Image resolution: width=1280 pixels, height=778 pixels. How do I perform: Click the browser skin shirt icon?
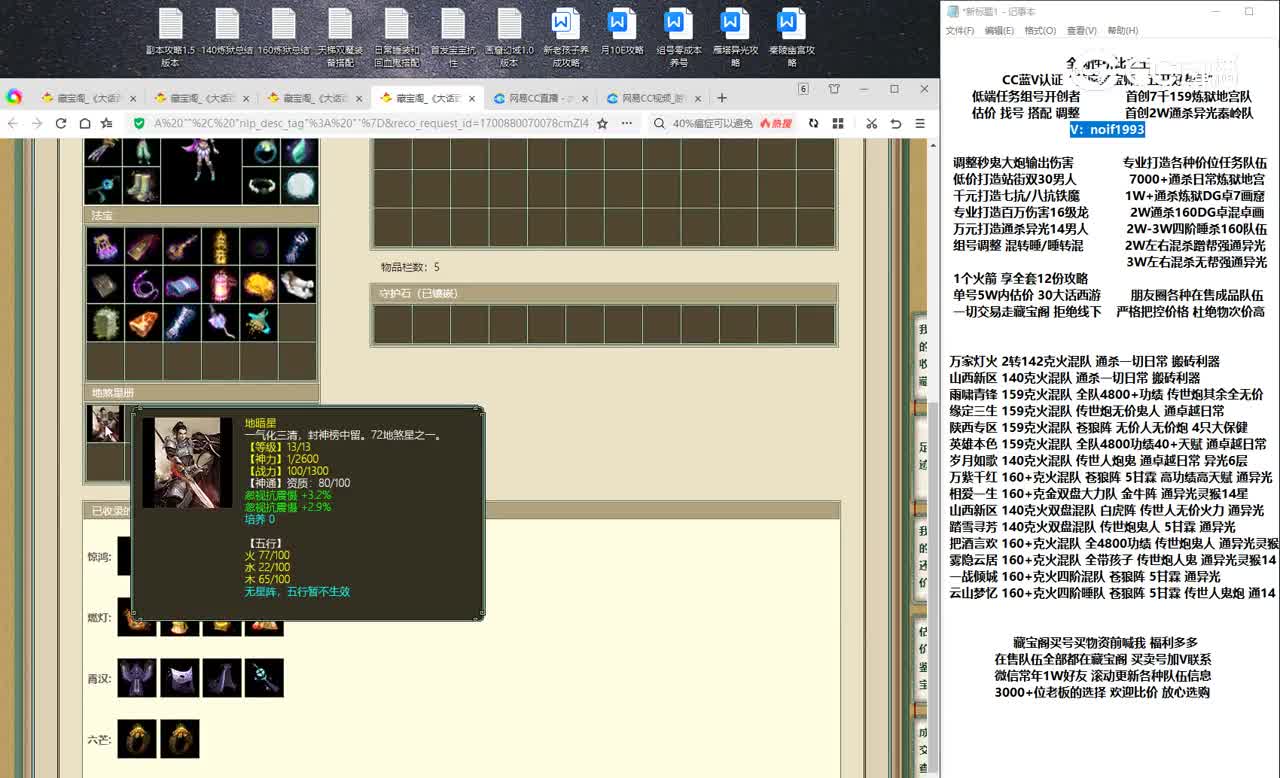(x=834, y=89)
